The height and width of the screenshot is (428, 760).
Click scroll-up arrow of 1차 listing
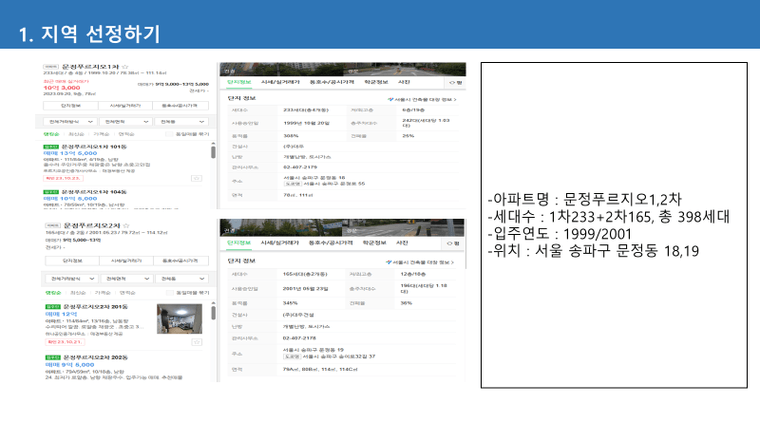pos(213,144)
